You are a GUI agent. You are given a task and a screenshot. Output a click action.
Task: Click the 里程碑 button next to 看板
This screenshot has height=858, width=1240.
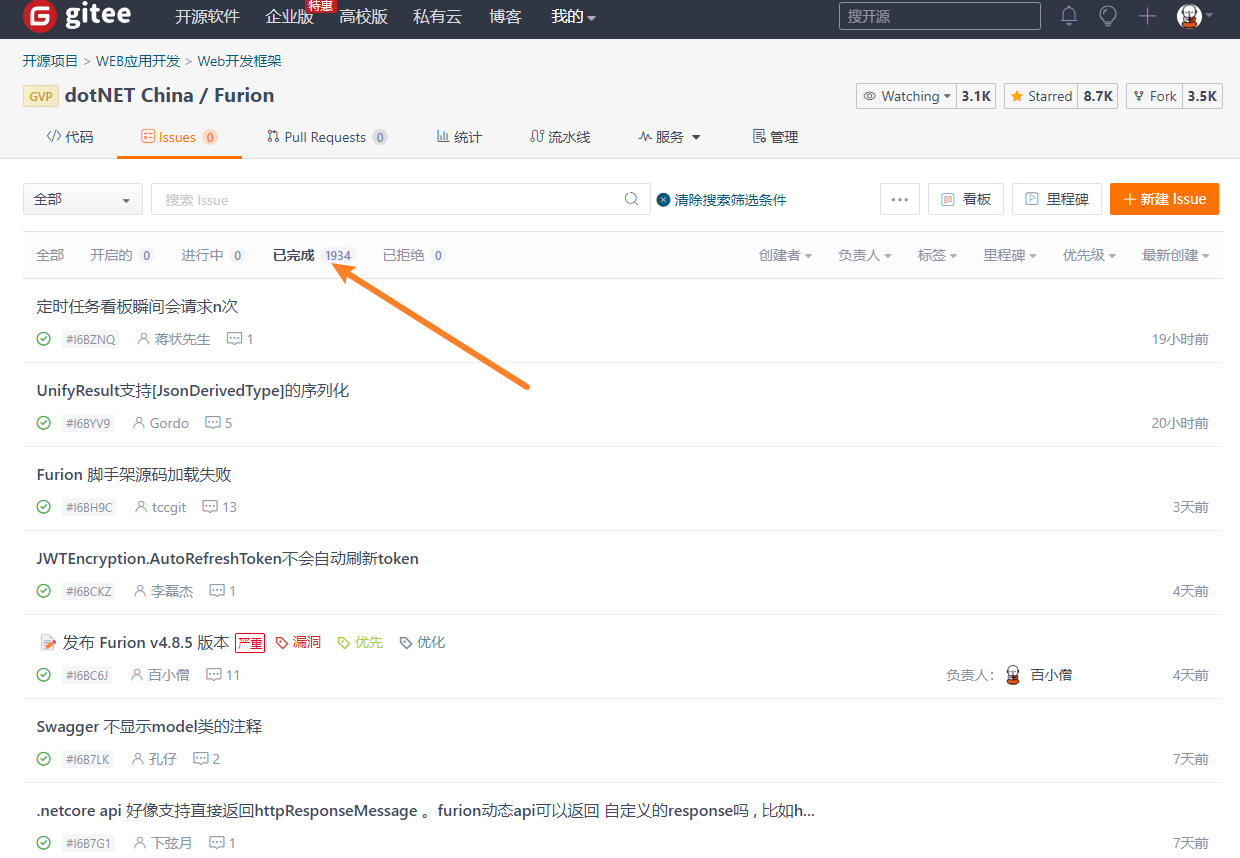(x=1057, y=199)
